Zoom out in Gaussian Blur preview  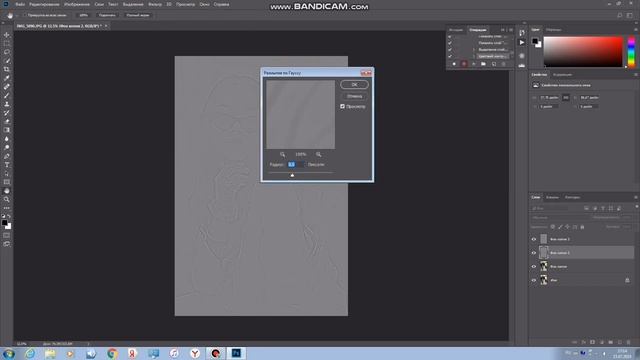[x=282, y=154]
